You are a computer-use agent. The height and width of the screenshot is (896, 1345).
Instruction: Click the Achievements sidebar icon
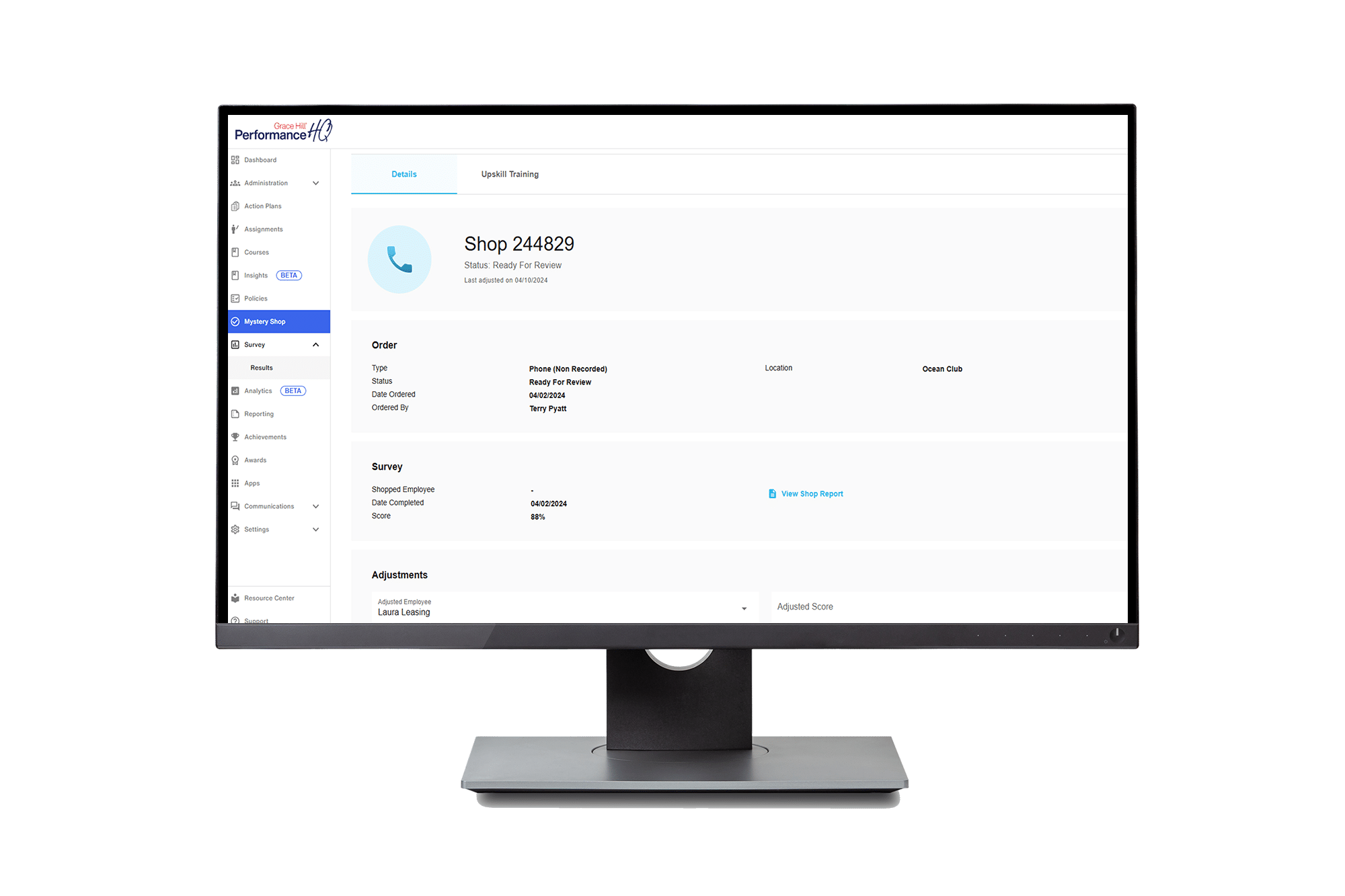236,436
